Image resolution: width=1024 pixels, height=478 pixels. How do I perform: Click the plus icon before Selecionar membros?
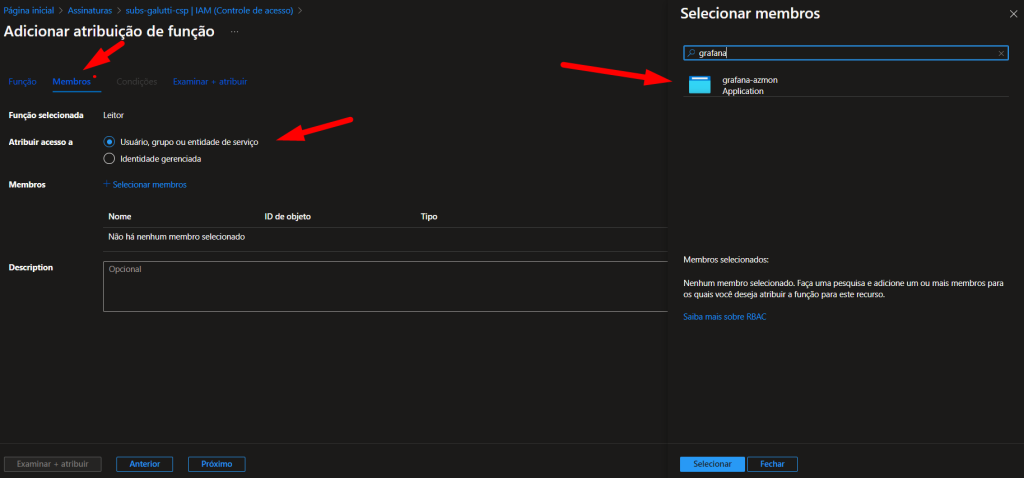[106, 184]
